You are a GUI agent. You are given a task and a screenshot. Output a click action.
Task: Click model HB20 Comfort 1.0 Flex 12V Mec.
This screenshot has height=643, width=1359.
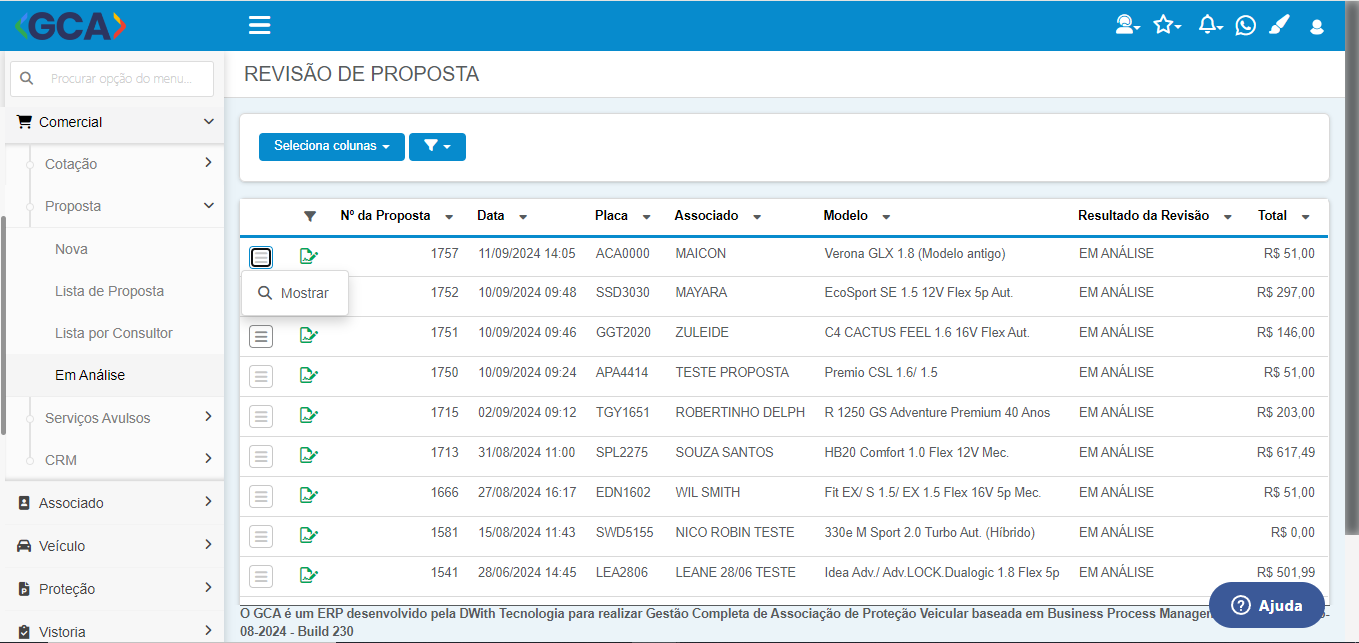pyautogui.click(x=916, y=453)
